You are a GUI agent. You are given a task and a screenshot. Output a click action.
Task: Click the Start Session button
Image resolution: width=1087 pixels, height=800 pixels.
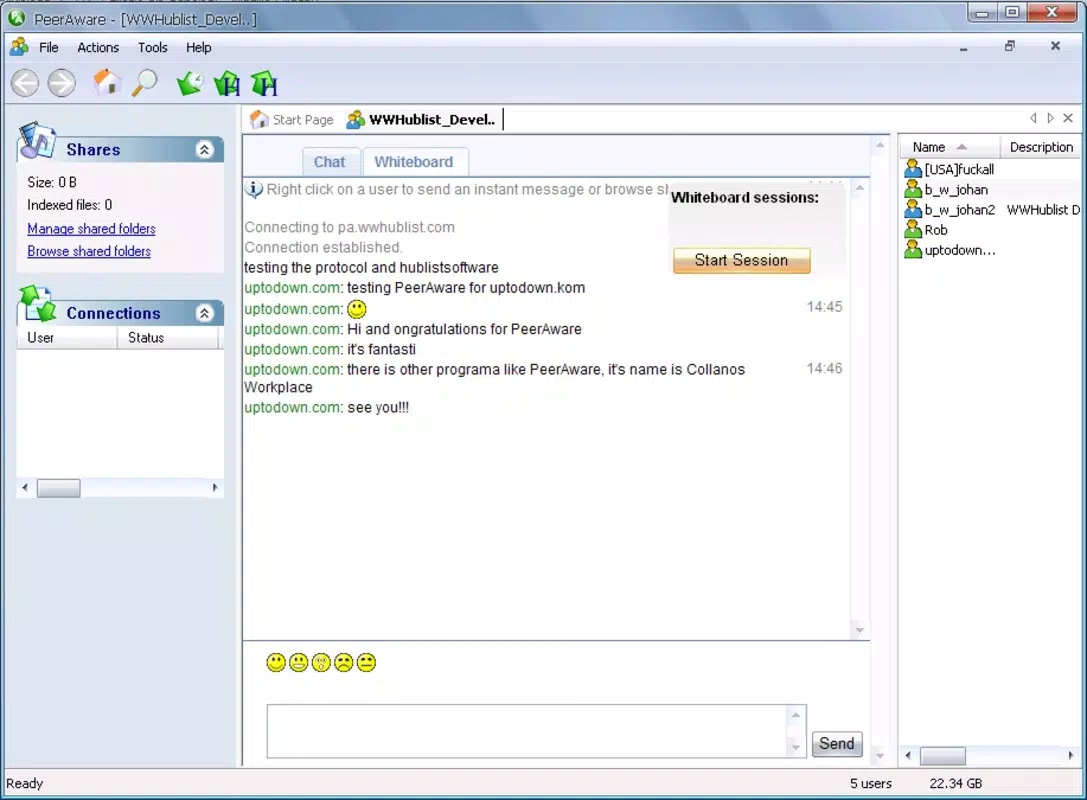pyautogui.click(x=741, y=260)
